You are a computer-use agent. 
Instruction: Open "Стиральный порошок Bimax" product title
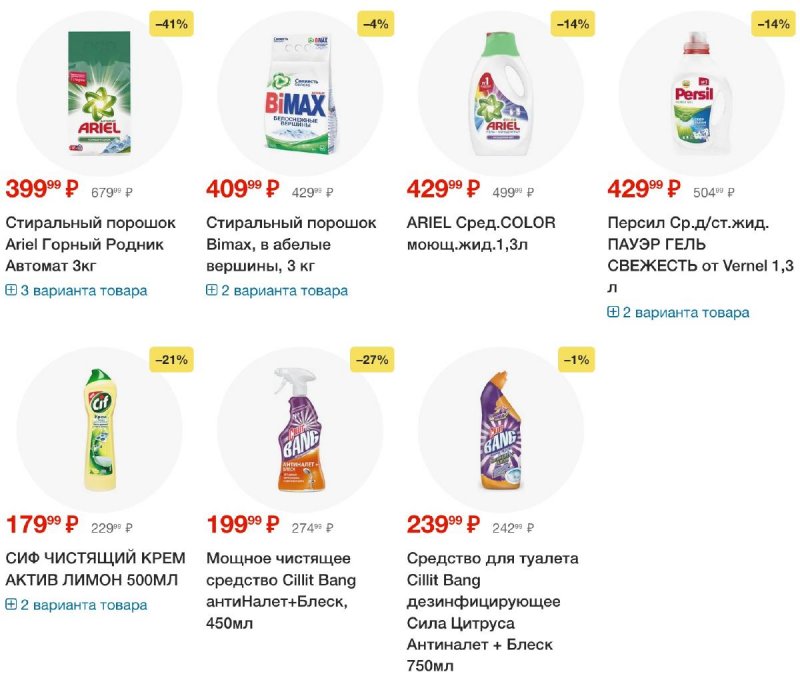click(x=291, y=244)
